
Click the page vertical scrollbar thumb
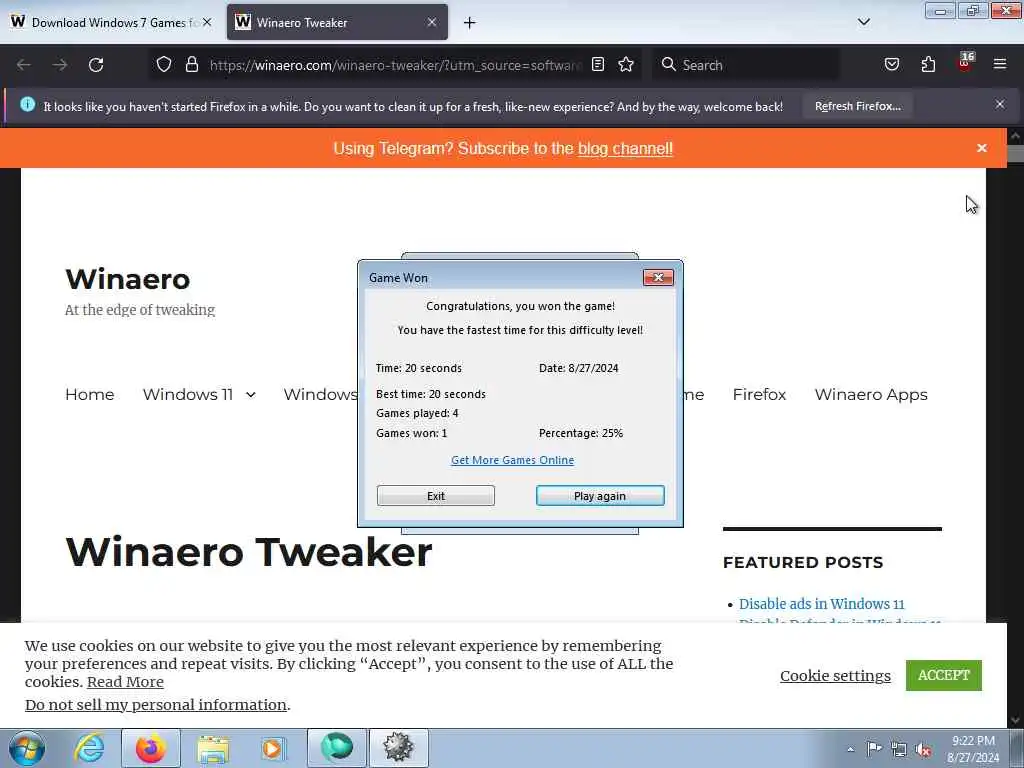coord(1016,153)
